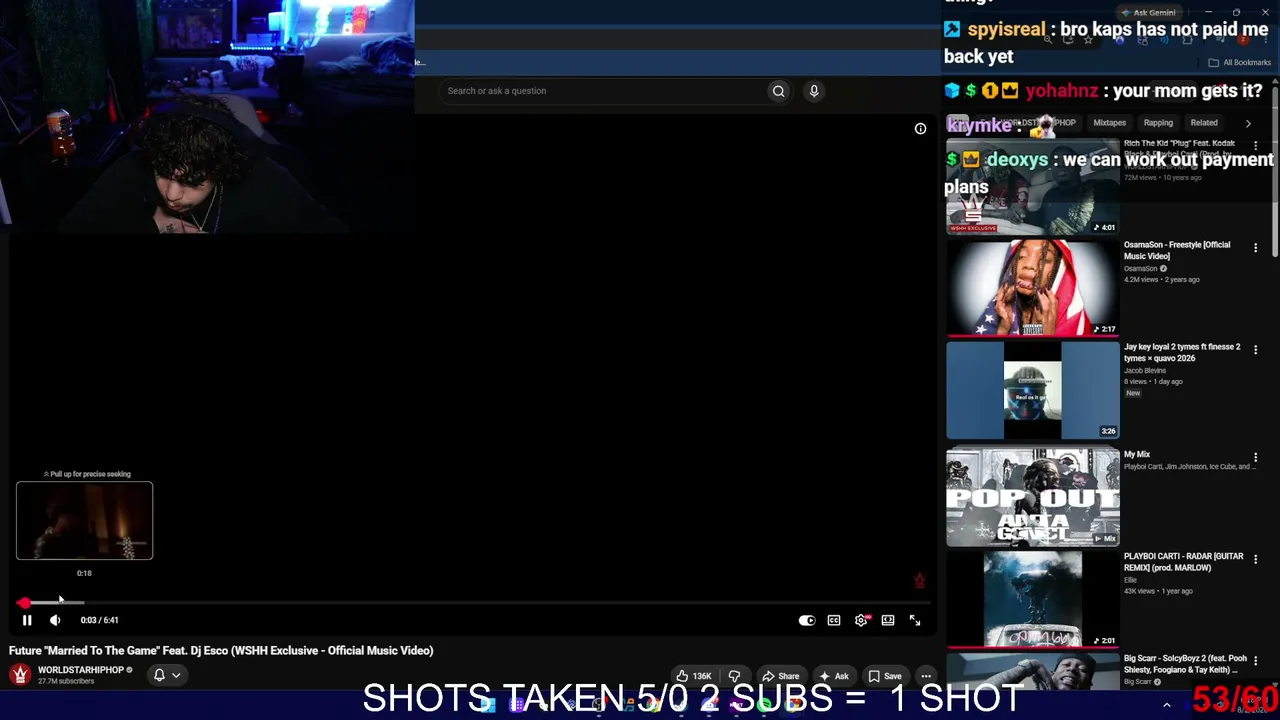Click 'Big Scarr - SolcyBoyz 2' video title
Image resolution: width=1280 pixels, height=720 pixels.
[1185, 664]
